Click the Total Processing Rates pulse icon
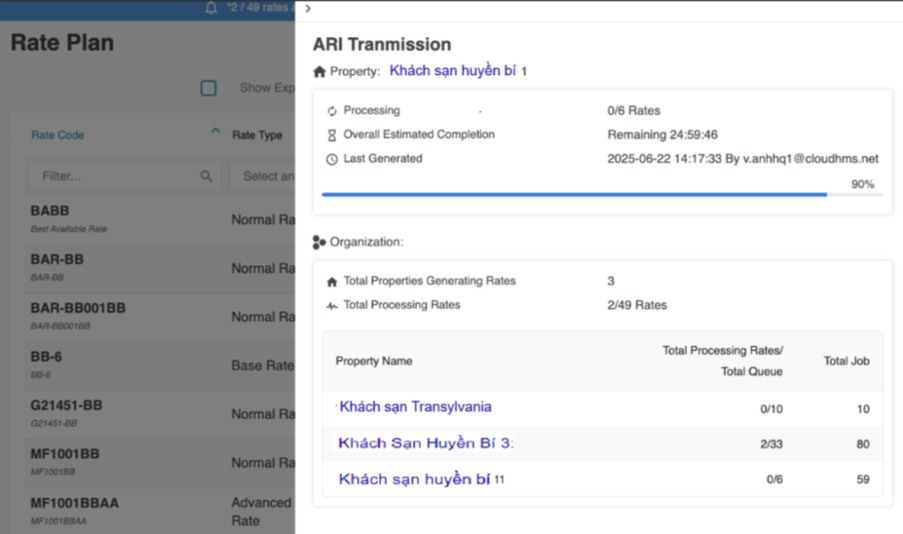This screenshot has width=903, height=534. coord(332,306)
